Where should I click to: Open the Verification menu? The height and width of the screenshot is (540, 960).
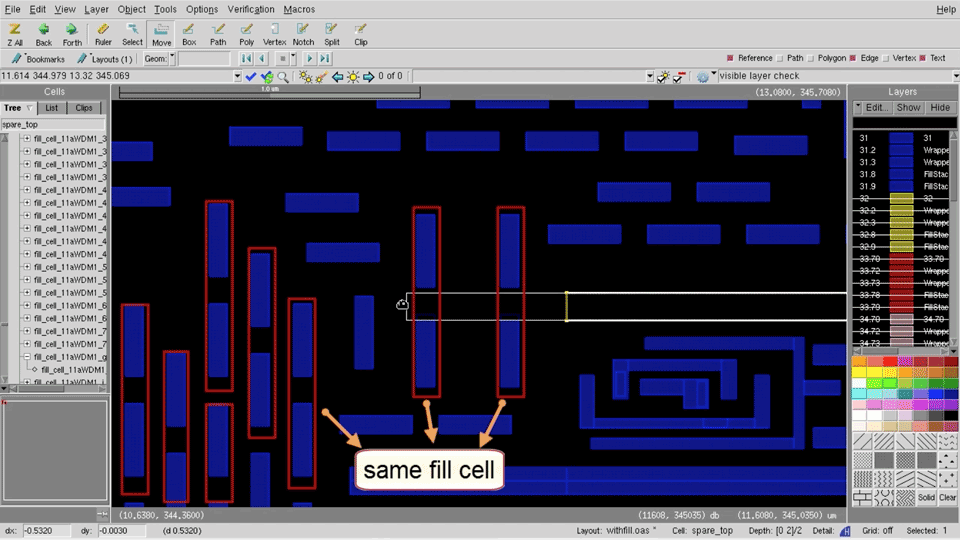pyautogui.click(x=251, y=9)
